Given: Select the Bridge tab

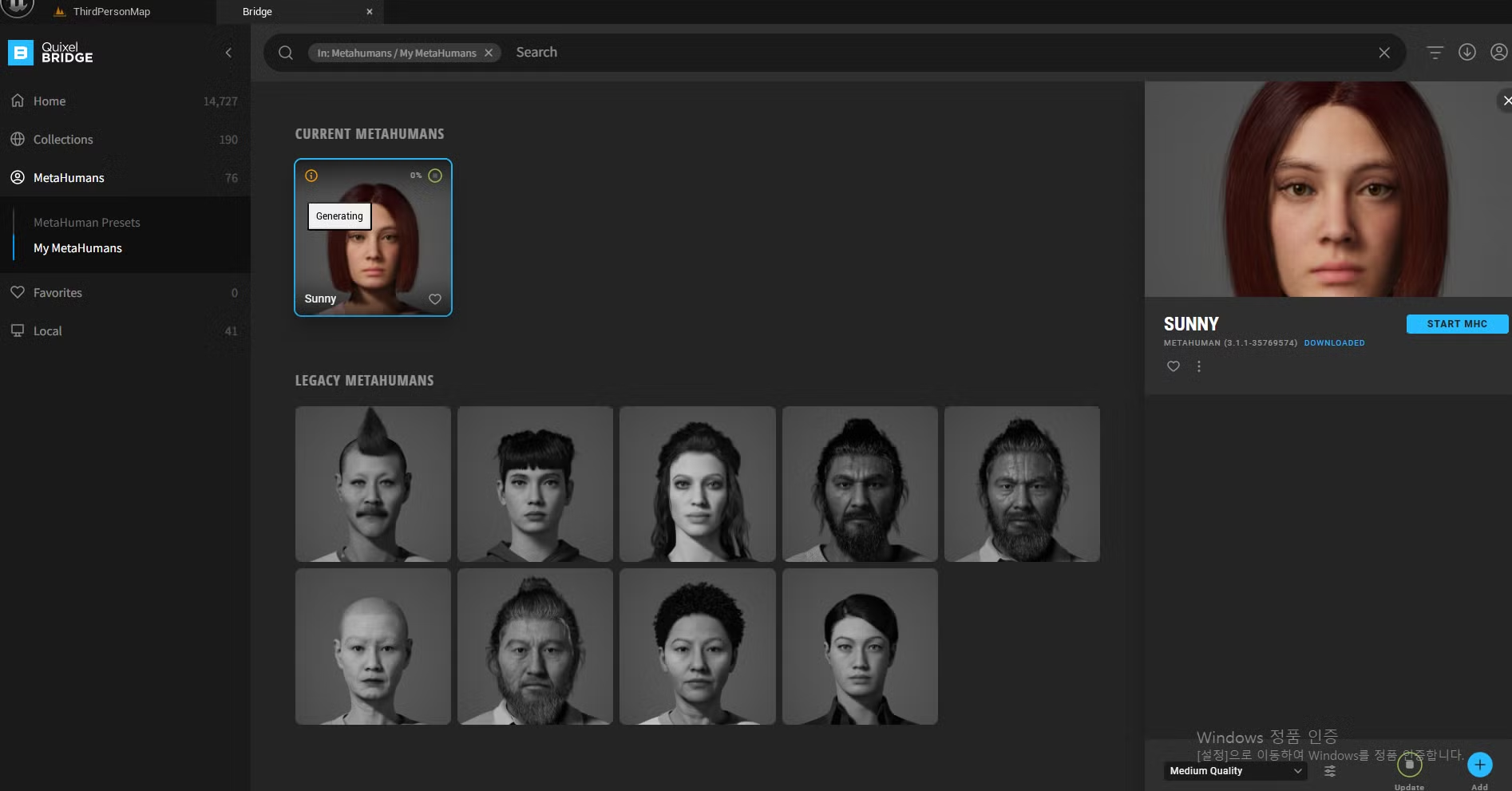Looking at the screenshot, I should point(257,12).
